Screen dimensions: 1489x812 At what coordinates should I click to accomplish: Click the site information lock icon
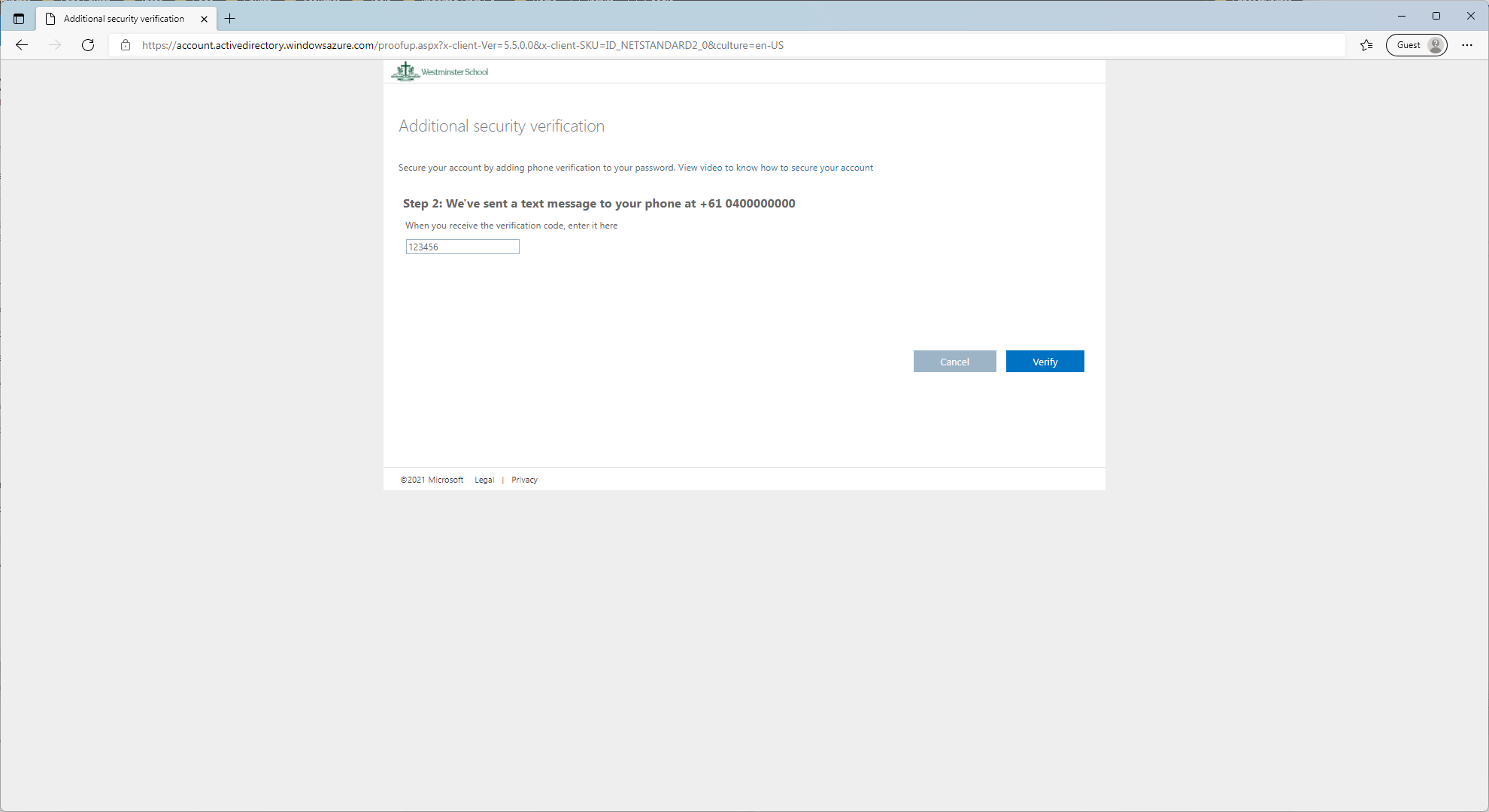[x=125, y=45]
